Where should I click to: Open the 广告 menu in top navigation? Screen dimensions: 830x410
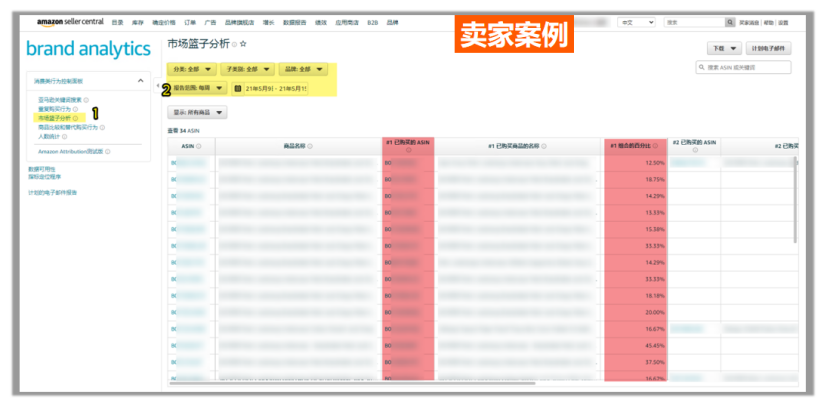tap(210, 23)
